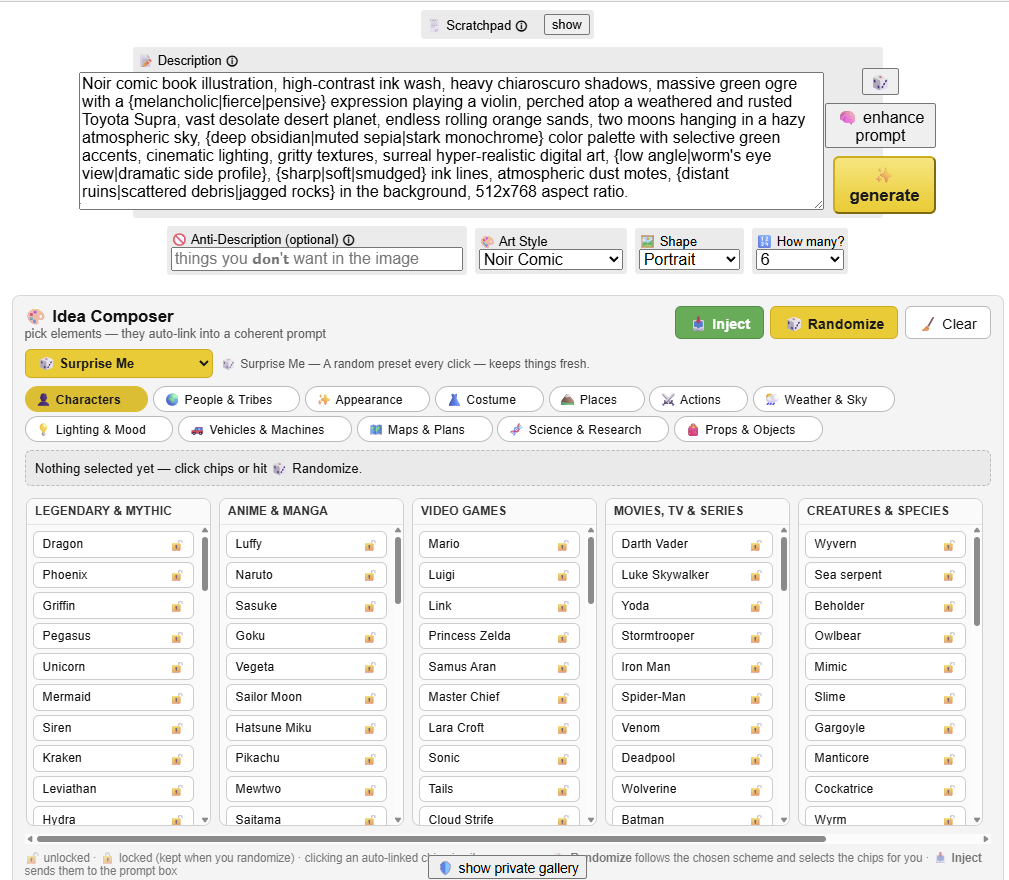Show the Scratchpad
The width and height of the screenshot is (1009, 880).
[567, 25]
